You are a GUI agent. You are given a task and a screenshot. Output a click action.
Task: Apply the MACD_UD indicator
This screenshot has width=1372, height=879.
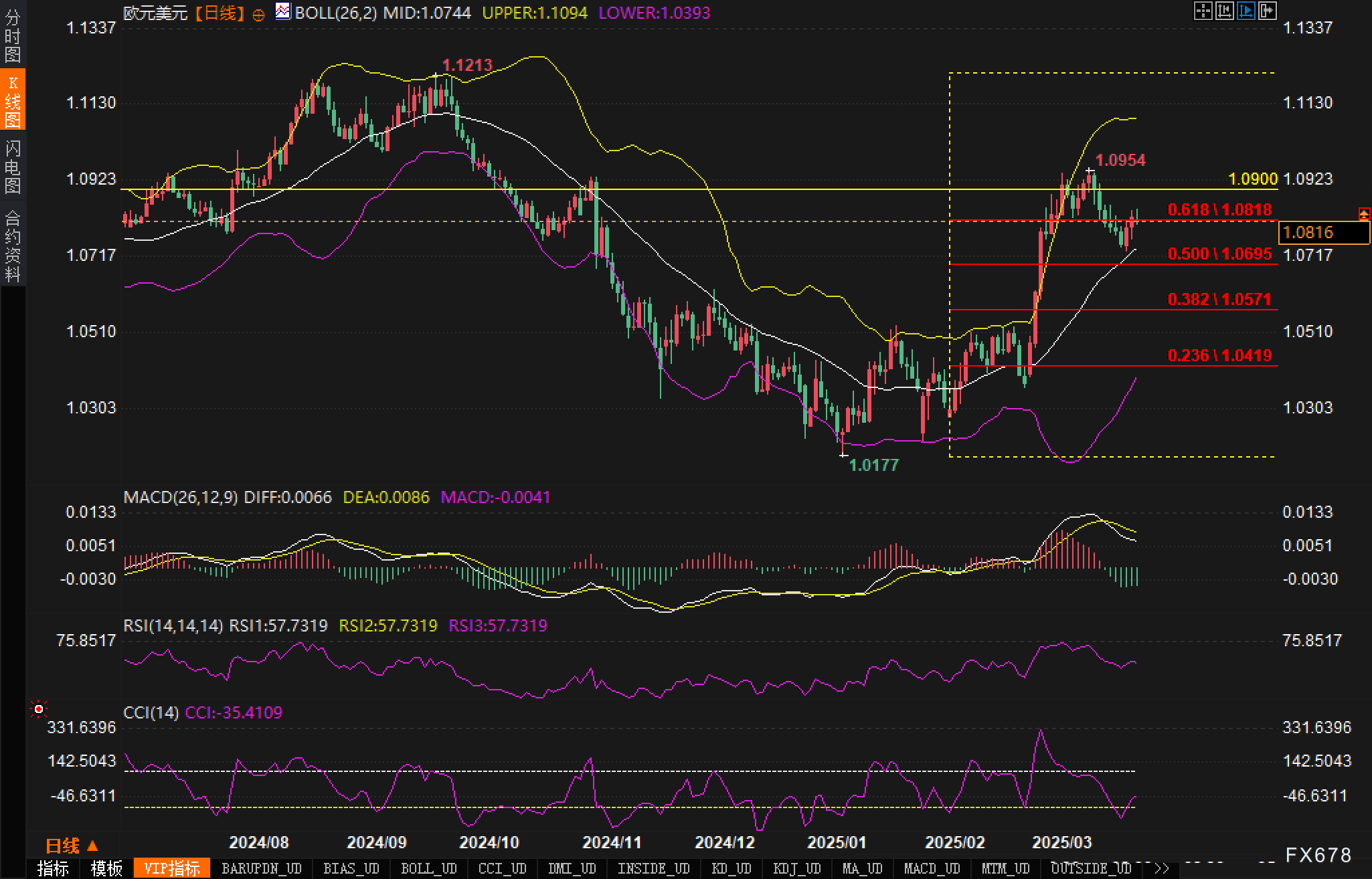click(x=931, y=869)
